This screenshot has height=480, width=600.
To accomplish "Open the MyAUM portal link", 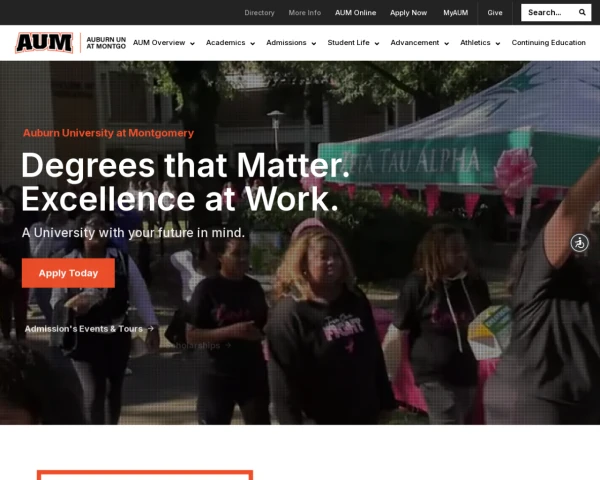I will coord(455,13).
